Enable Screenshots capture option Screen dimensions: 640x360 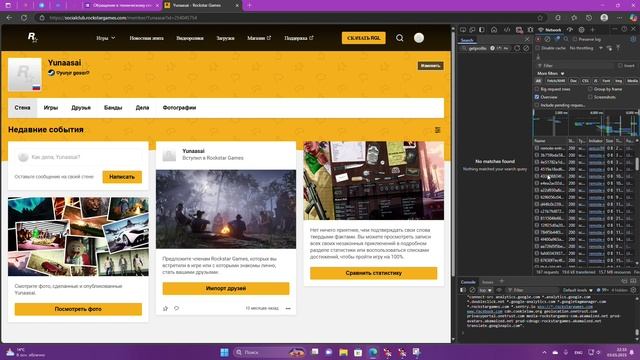click(590, 97)
